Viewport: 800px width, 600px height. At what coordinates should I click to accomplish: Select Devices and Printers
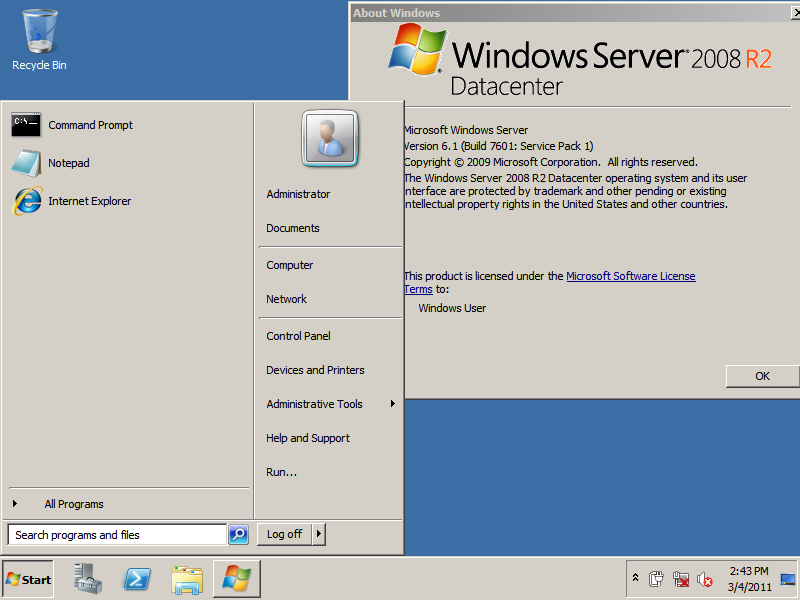tap(315, 370)
